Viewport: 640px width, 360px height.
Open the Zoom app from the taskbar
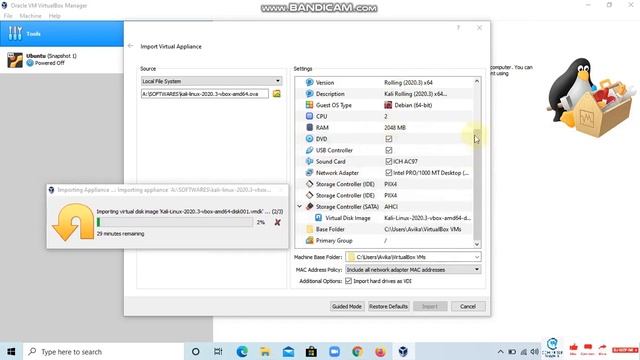334,351
